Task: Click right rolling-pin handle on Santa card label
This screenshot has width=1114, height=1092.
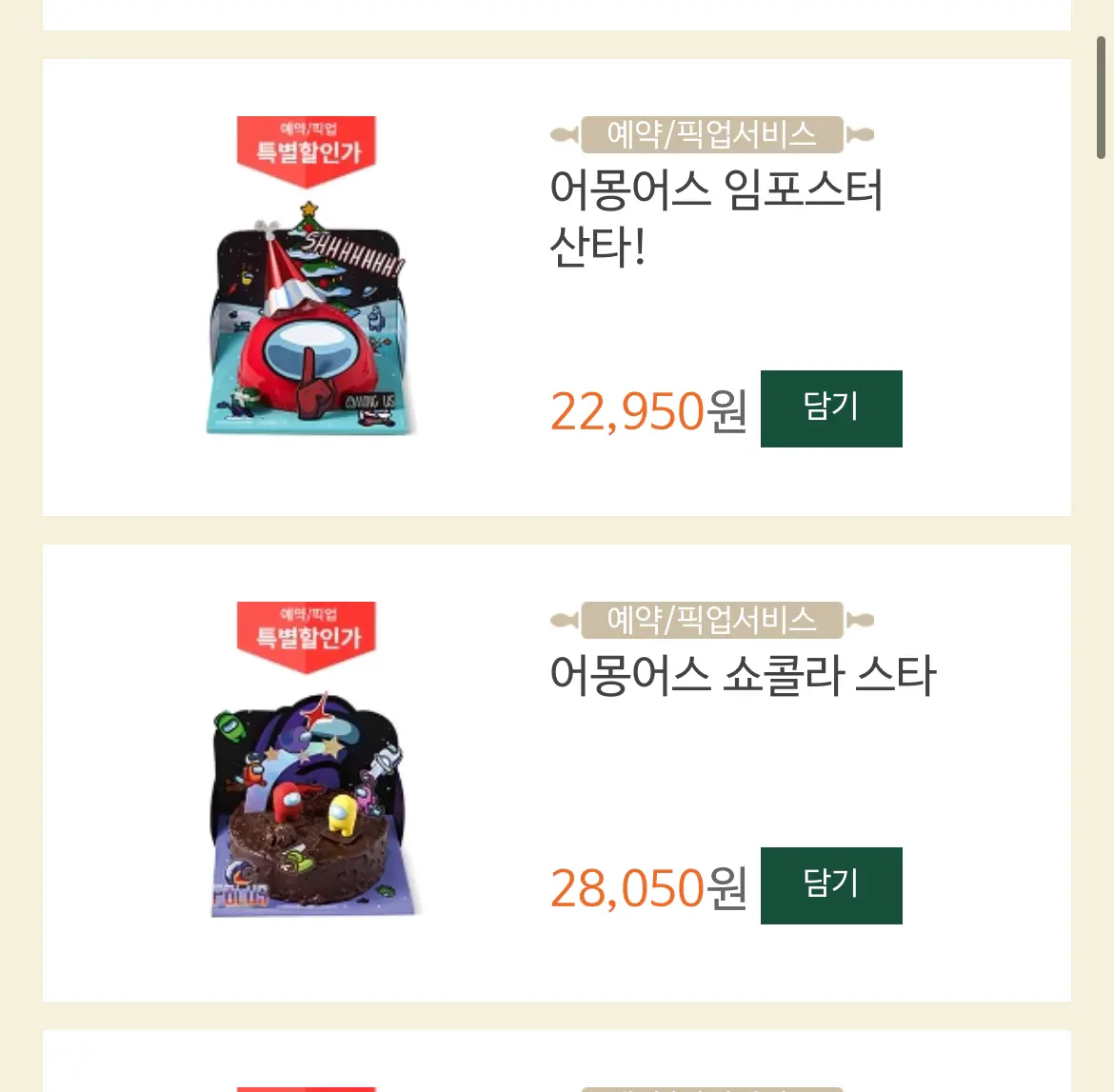Action: tap(859, 134)
